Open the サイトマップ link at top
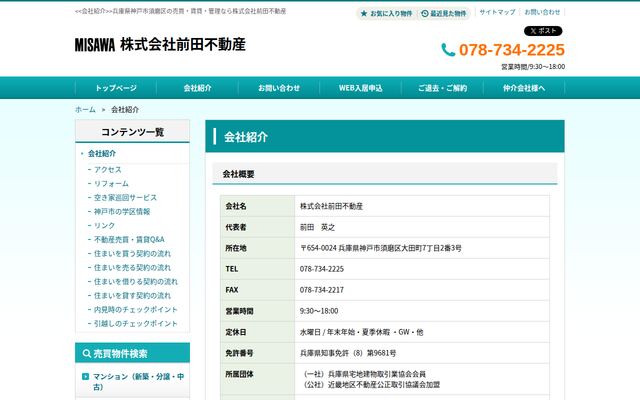The image size is (640, 400). [497, 12]
